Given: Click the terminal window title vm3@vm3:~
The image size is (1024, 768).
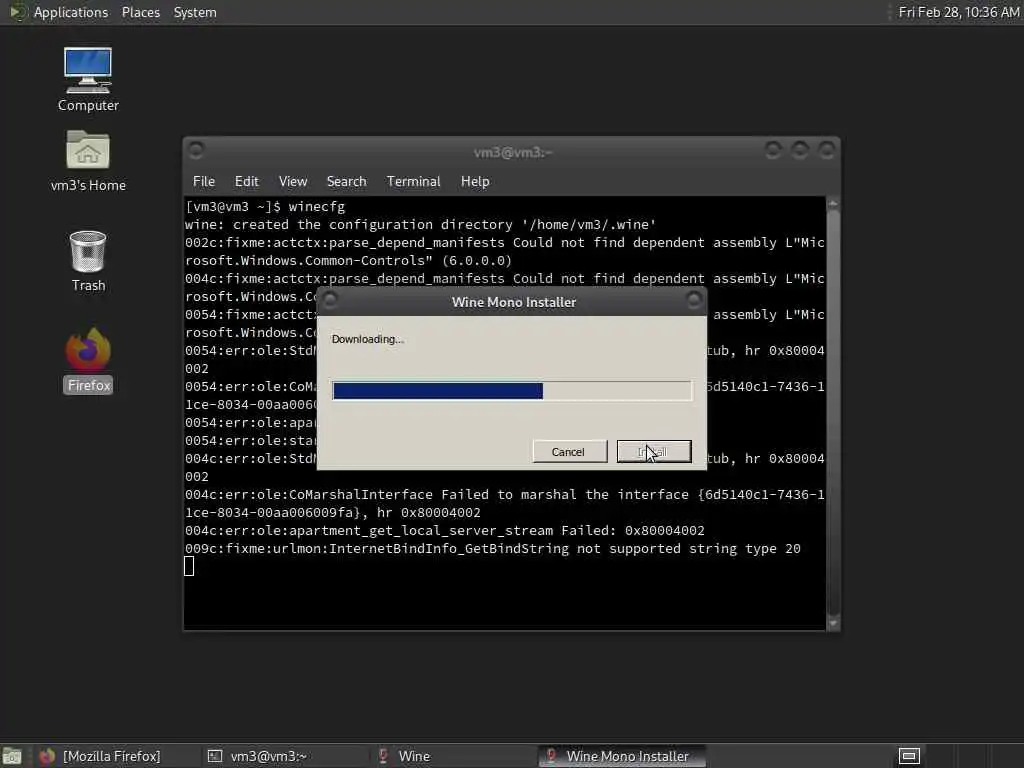Looking at the screenshot, I should click(513, 152).
